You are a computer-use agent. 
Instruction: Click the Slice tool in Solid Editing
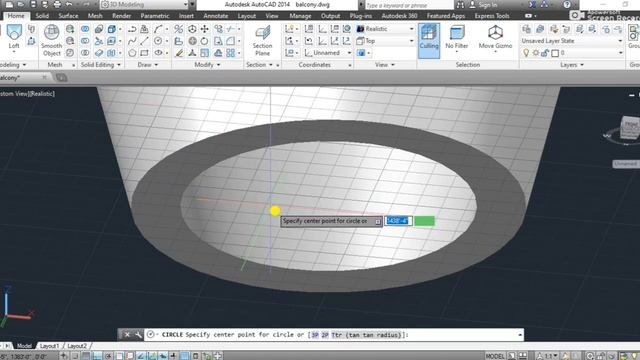point(99,41)
